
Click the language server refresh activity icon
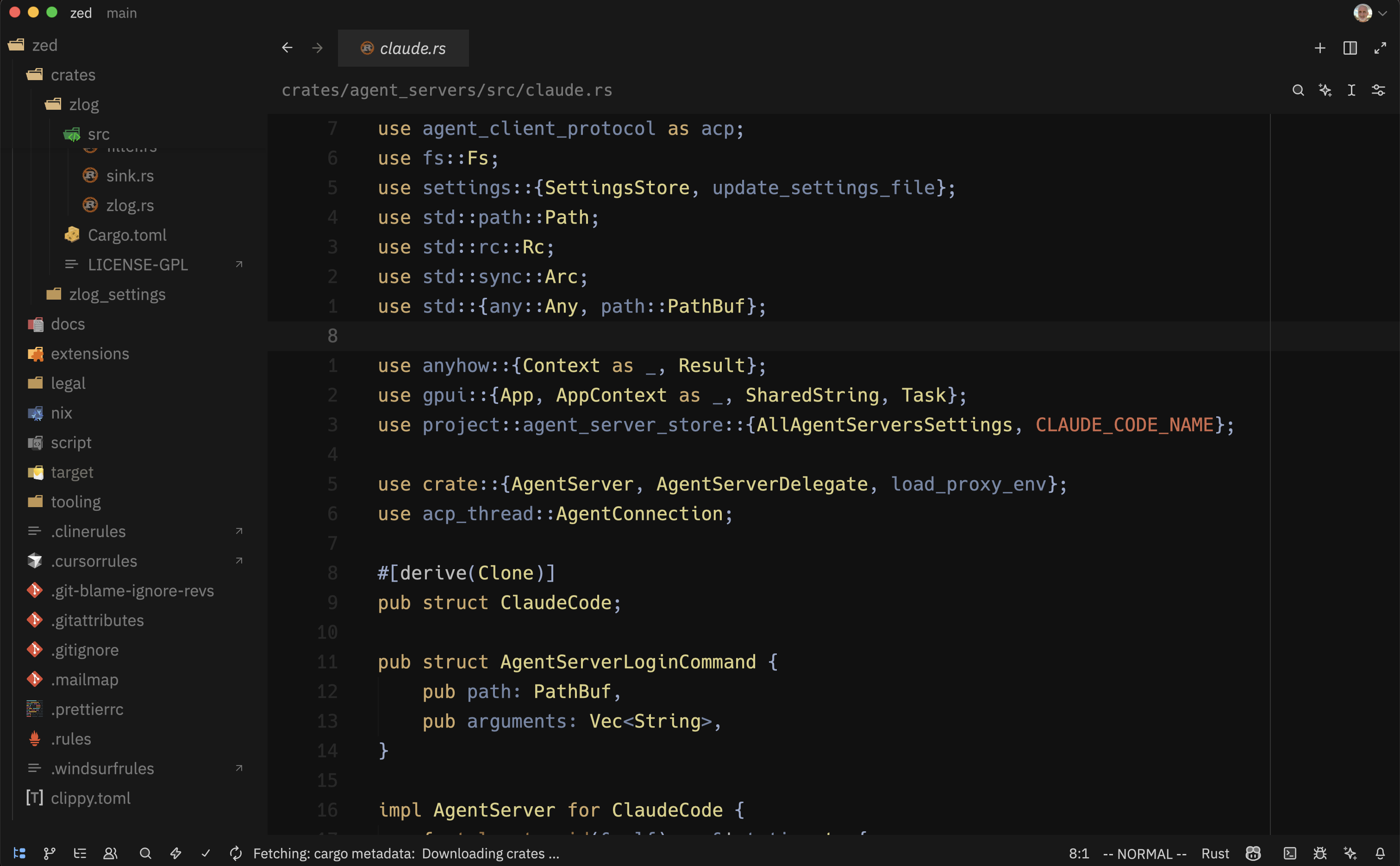pyautogui.click(x=235, y=853)
